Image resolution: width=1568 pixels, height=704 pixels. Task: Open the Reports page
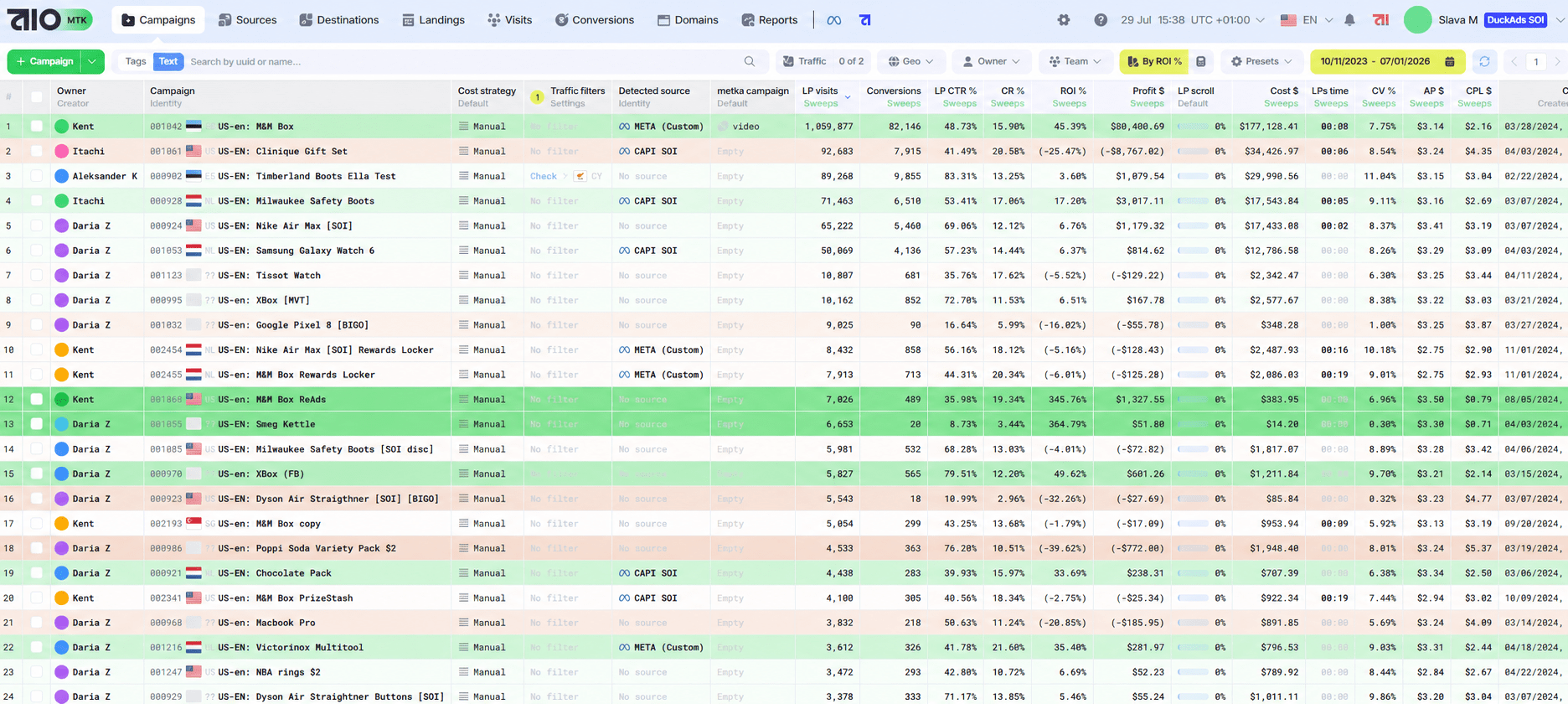tap(769, 20)
